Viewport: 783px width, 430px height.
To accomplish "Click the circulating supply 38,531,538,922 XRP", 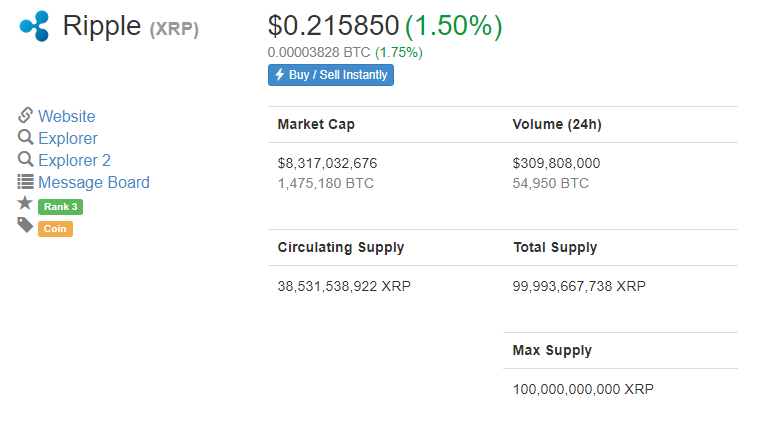I will [x=344, y=286].
